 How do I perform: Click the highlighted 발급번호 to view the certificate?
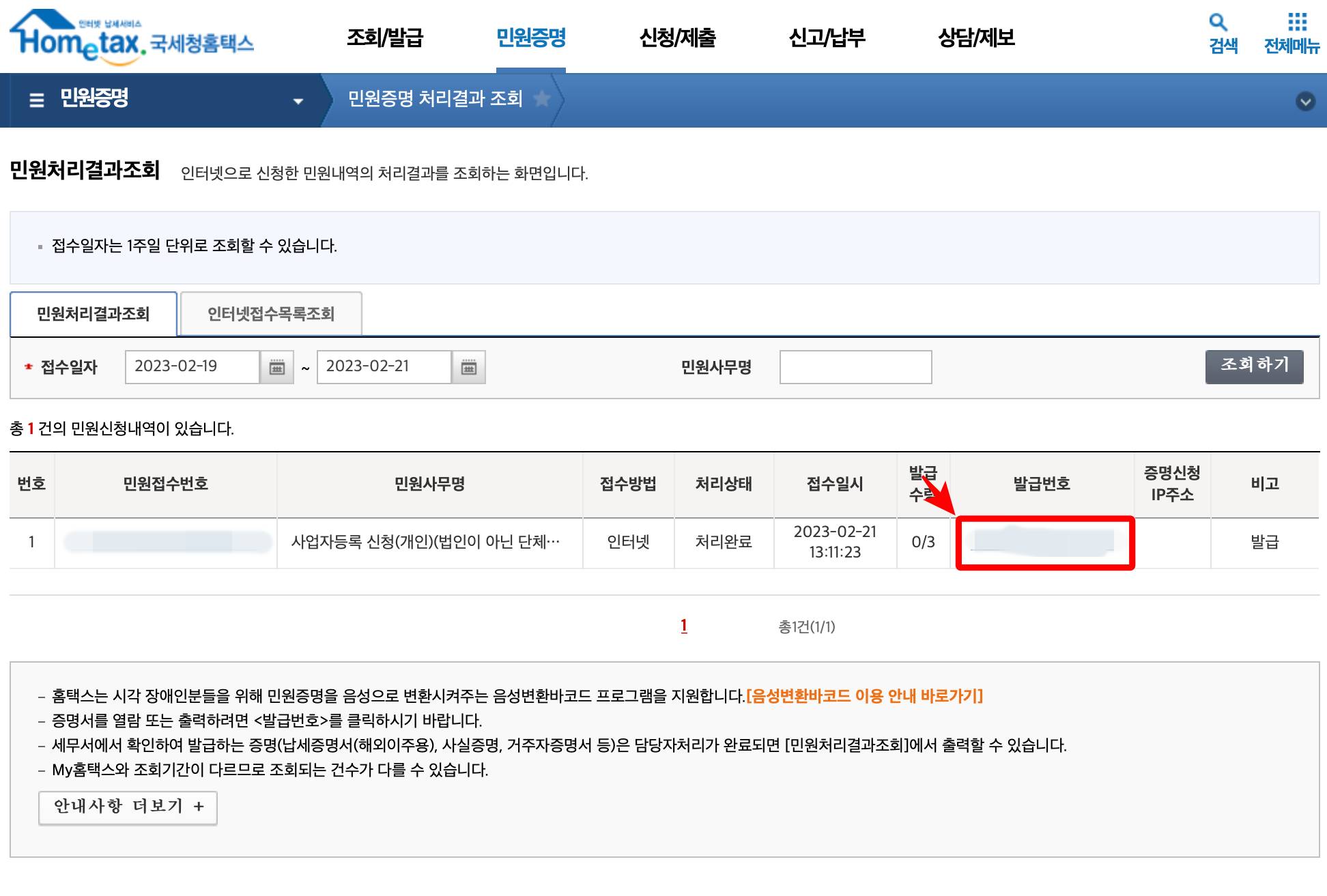(x=1044, y=543)
